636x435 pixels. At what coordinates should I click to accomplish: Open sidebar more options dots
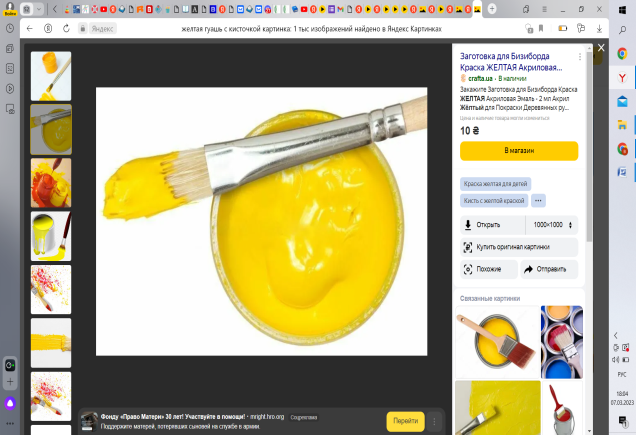(10, 423)
